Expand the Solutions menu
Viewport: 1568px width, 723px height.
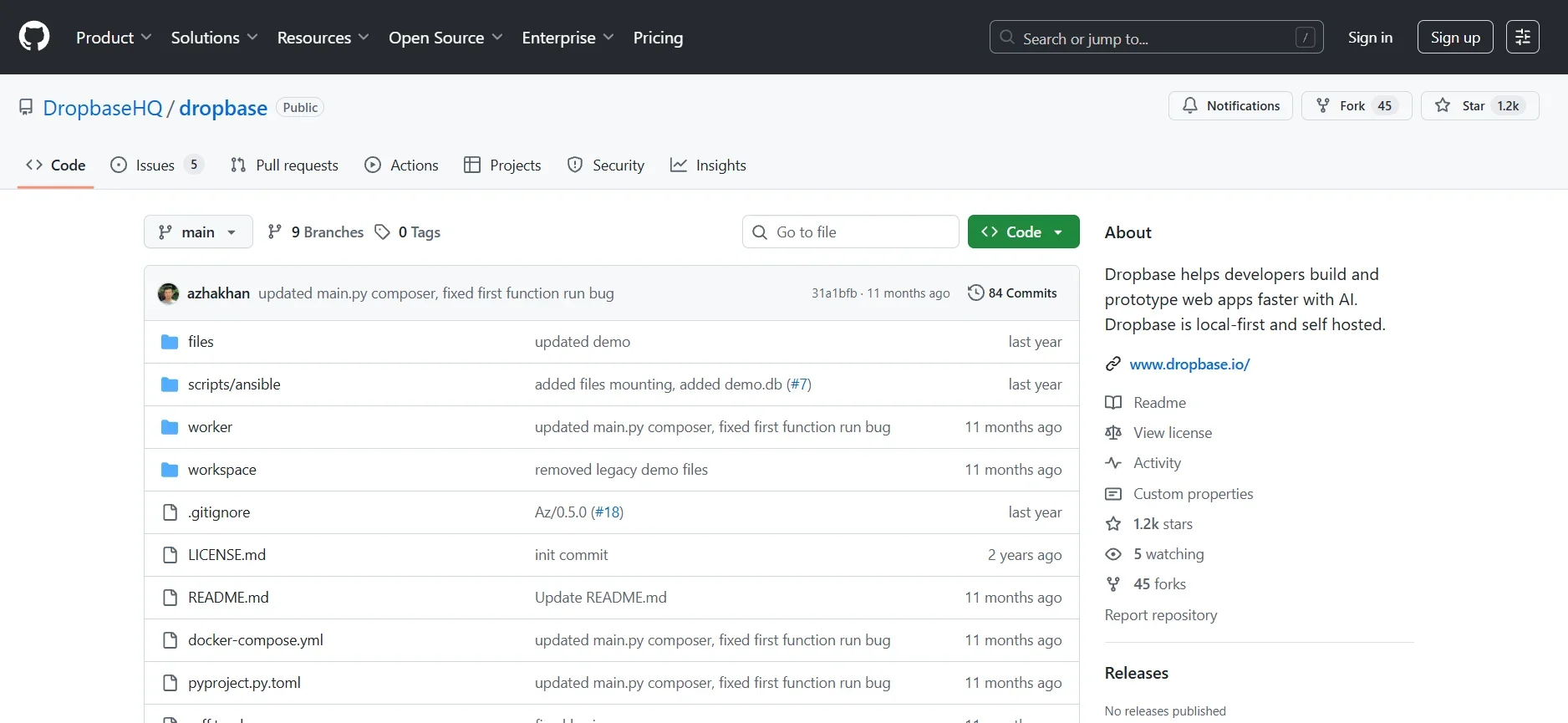(x=214, y=38)
